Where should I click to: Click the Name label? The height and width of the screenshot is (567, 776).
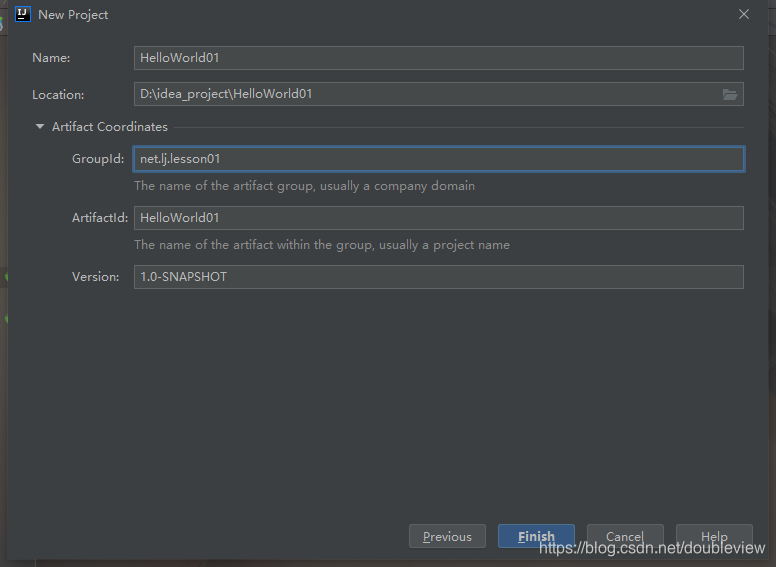coord(51,58)
